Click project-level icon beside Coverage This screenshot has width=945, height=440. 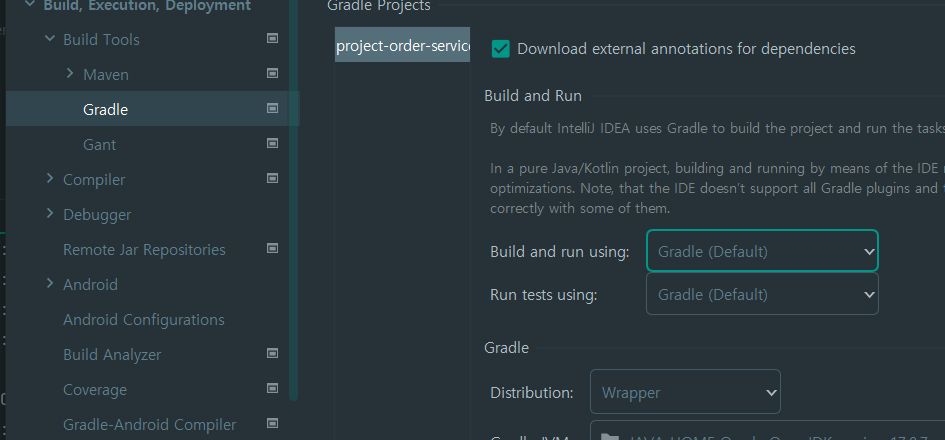272,388
